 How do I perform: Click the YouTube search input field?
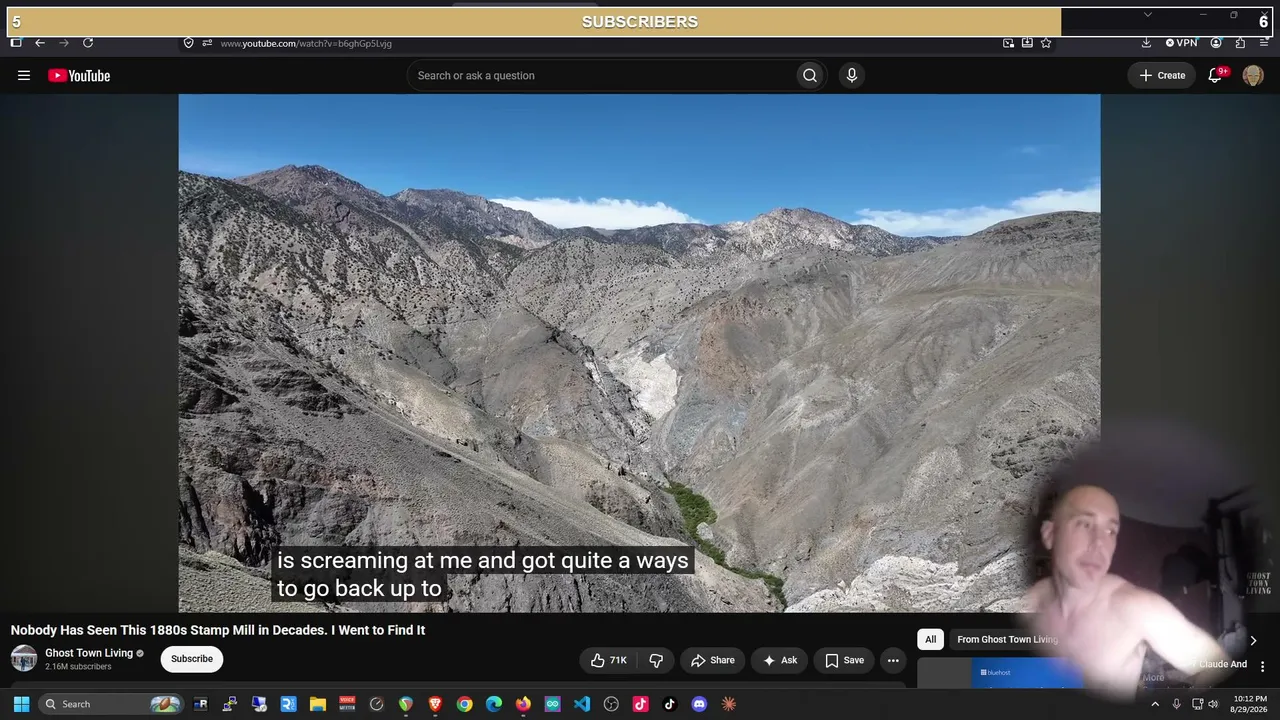600,75
